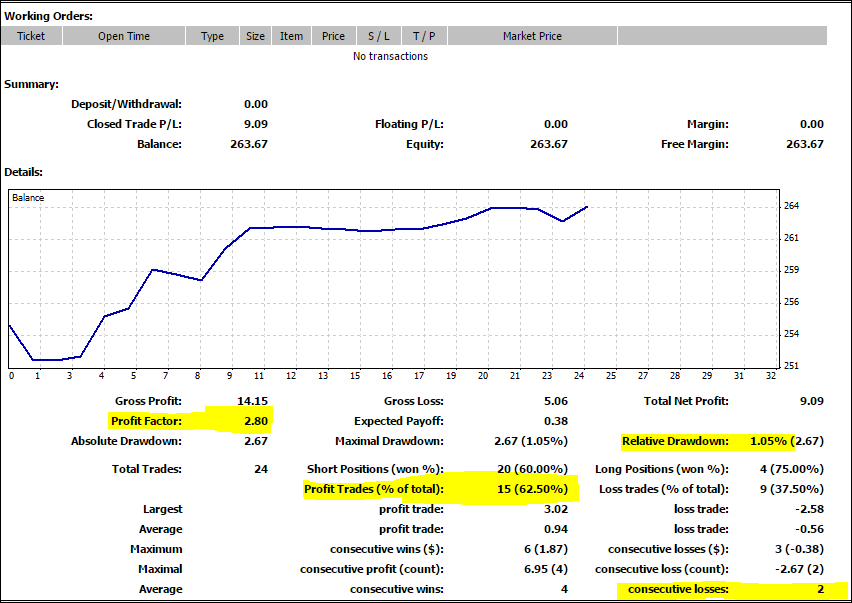Click the highlighted Profit Trades (% of total) label
The height and width of the screenshot is (603, 852).
coord(372,489)
